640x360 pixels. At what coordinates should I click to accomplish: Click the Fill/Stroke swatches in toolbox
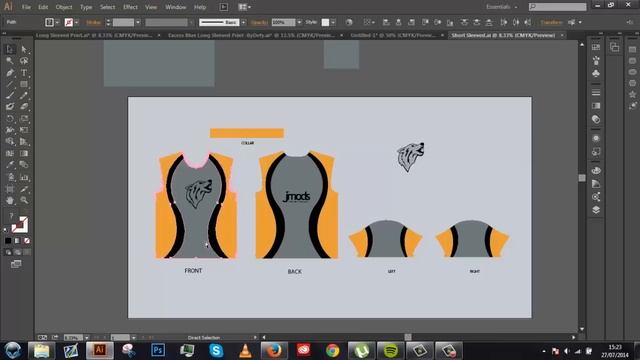pyautogui.click(x=19, y=224)
